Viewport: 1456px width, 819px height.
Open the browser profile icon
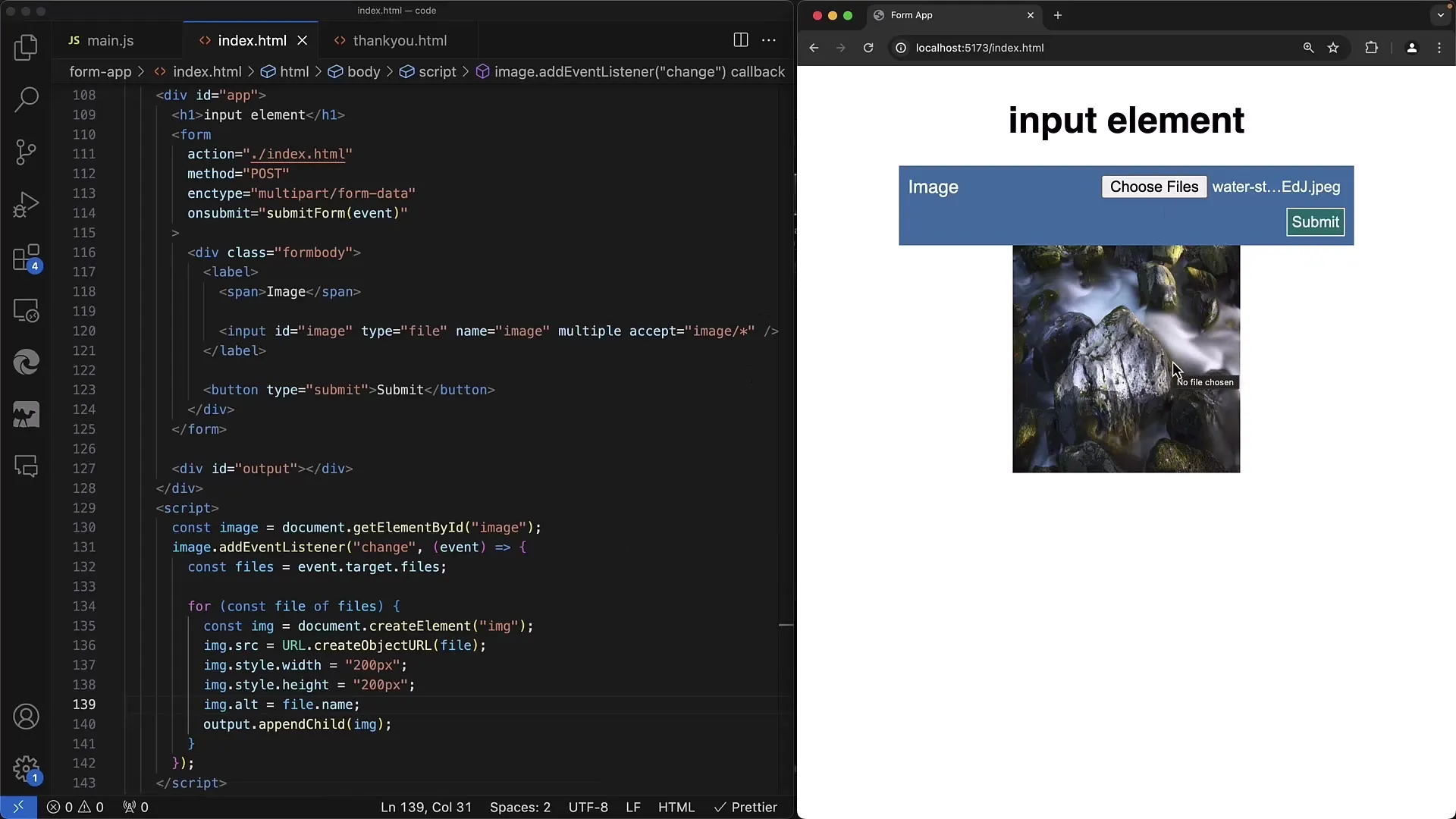(1411, 48)
